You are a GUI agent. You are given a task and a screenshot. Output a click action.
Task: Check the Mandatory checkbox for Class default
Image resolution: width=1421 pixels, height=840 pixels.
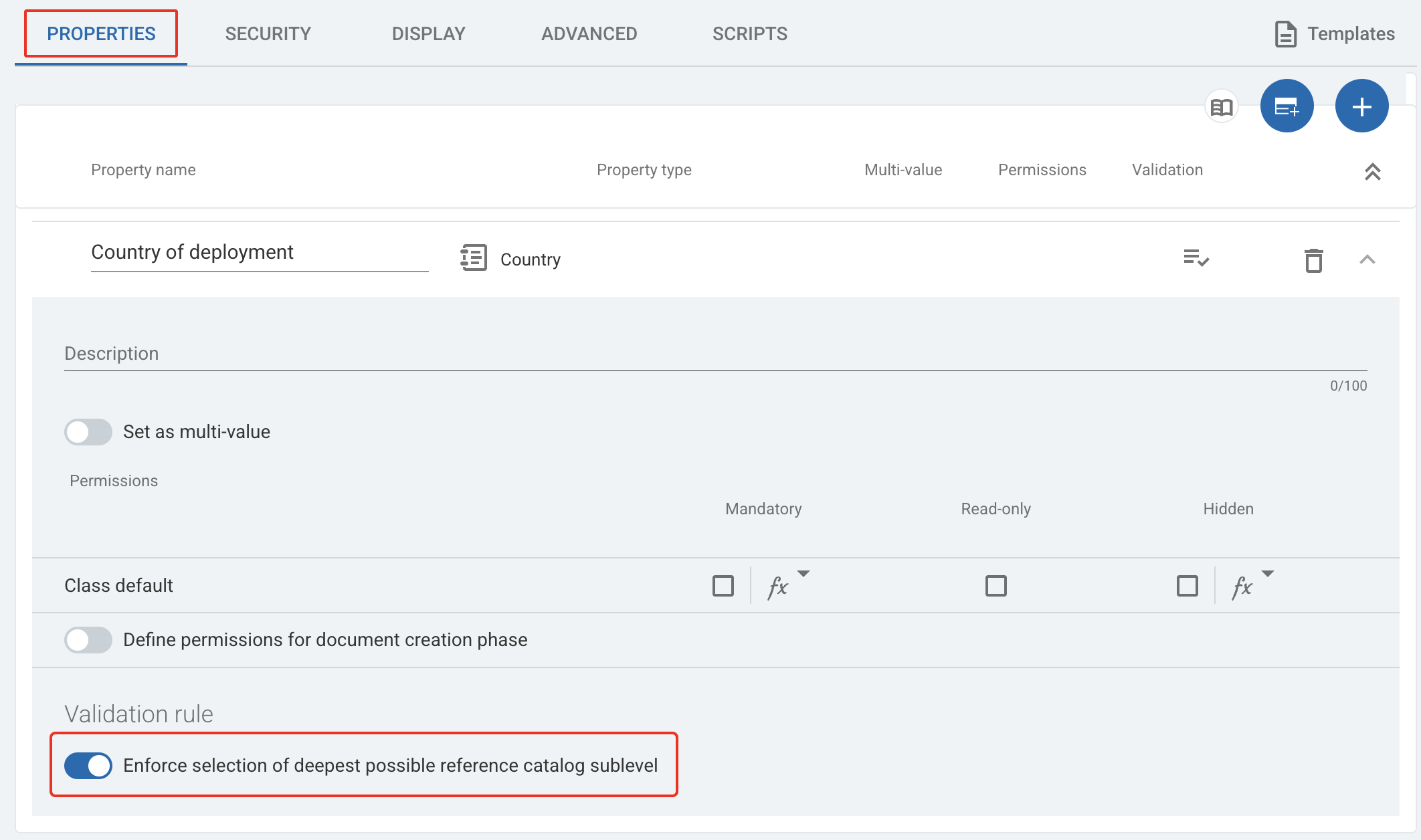[723, 586]
